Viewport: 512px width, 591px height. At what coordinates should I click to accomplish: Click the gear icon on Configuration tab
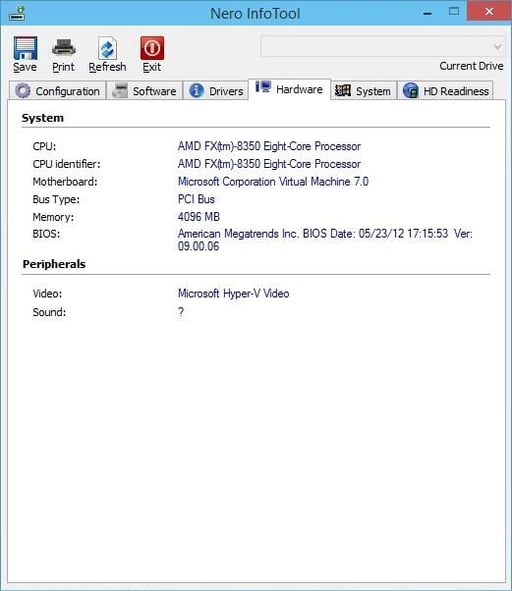click(x=23, y=90)
